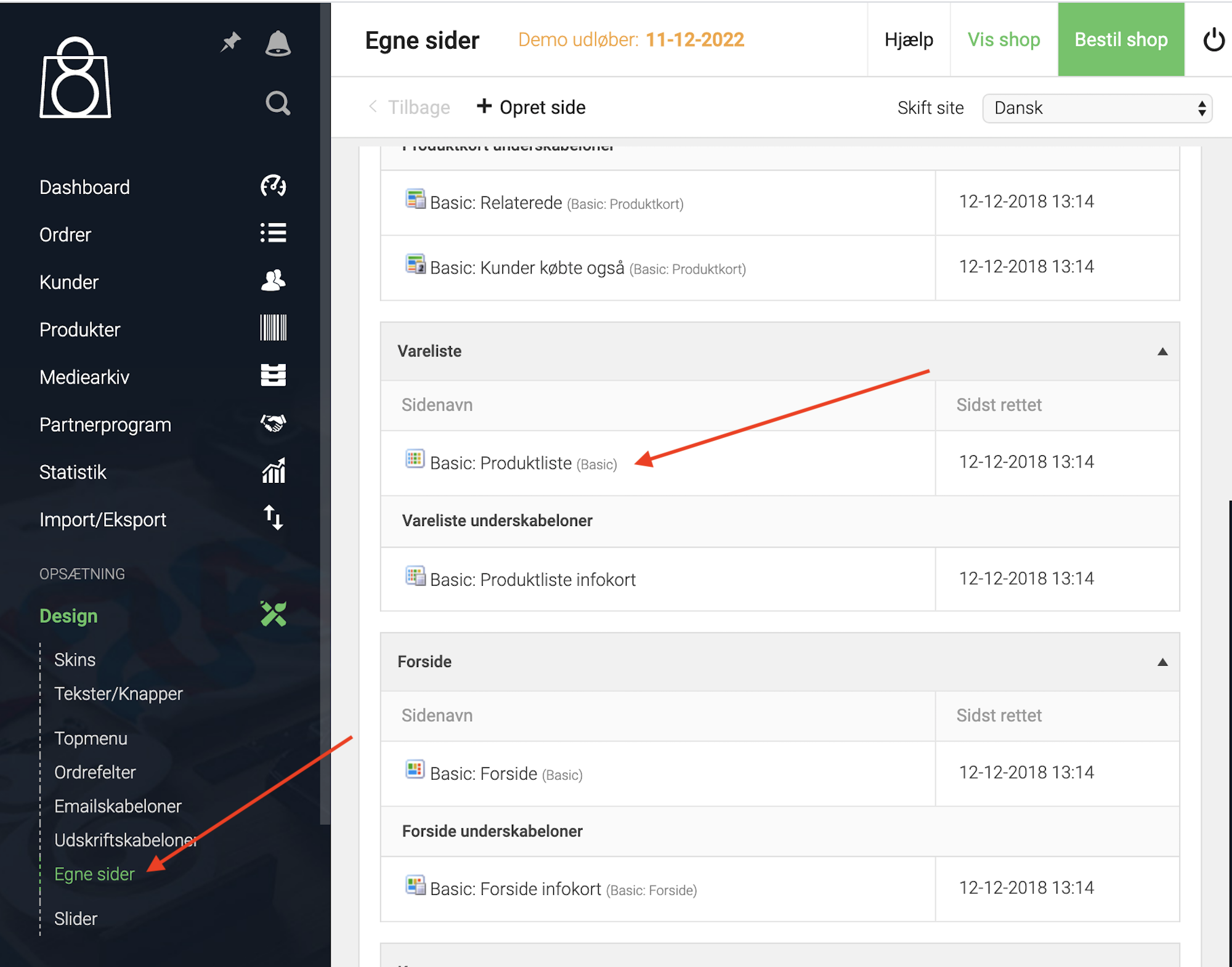1232x967 pixels.
Task: Open Egne sider menu item
Action: click(94, 874)
